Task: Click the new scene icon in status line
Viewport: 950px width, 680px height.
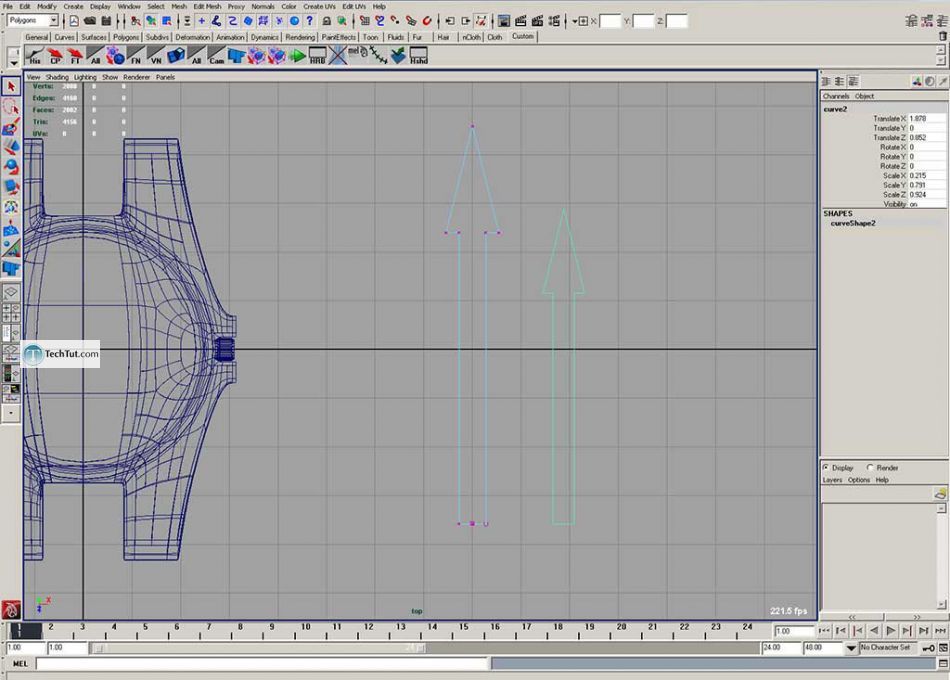Action: [74, 21]
